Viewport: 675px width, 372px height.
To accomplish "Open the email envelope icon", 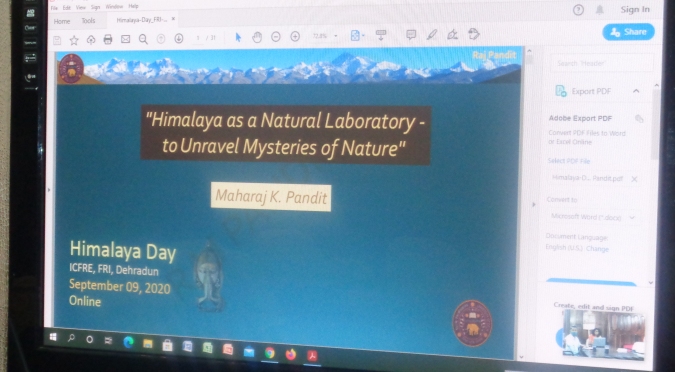I will (x=125, y=39).
